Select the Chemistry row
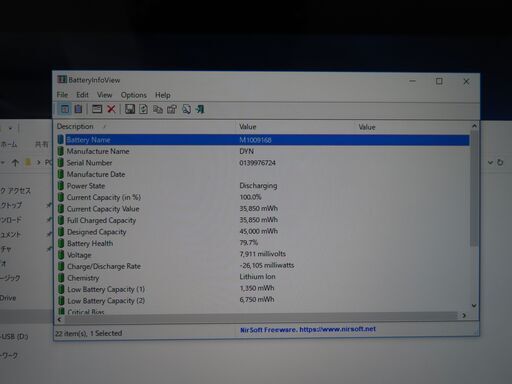The image size is (512, 384). pyautogui.click(x=263, y=278)
